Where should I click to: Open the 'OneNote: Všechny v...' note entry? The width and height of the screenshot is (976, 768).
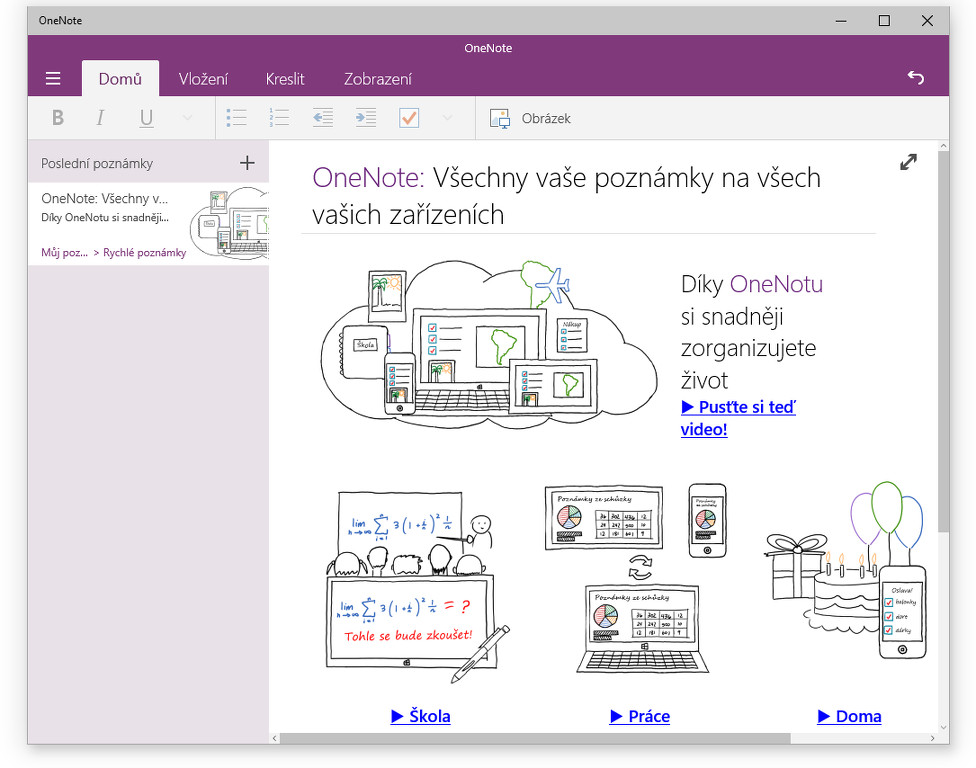[x=148, y=224]
